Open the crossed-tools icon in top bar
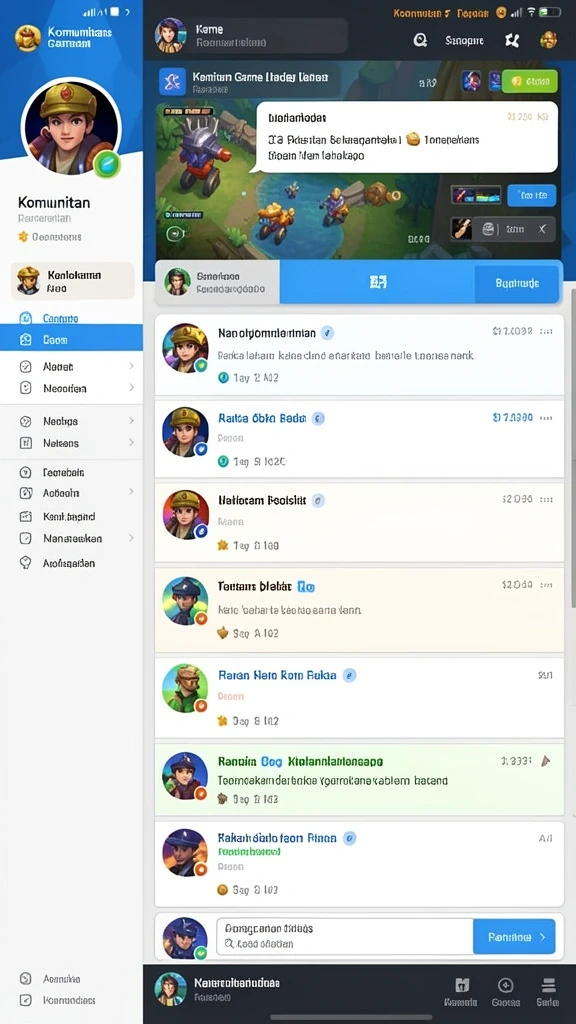 [x=513, y=40]
